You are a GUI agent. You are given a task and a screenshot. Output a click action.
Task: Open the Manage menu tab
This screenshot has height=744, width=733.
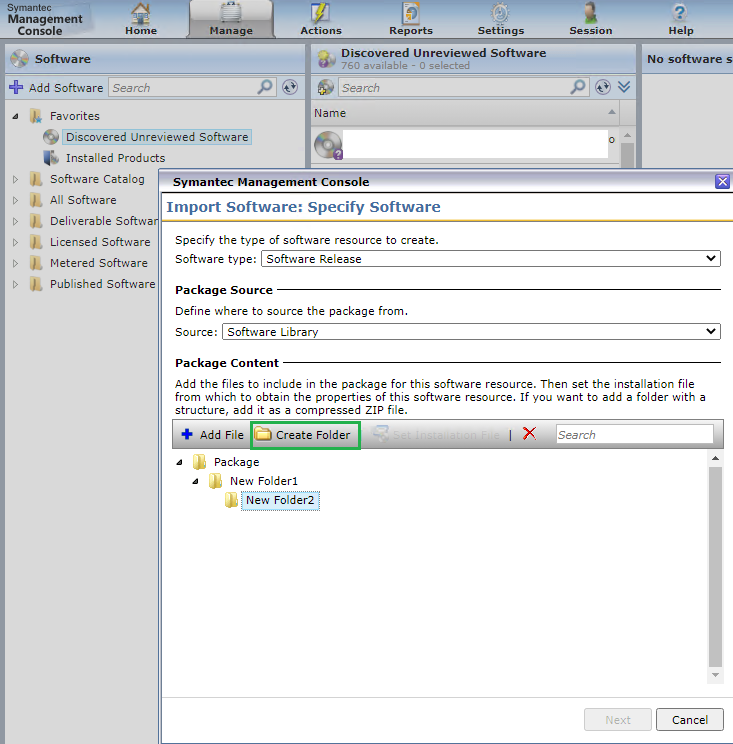pos(231,19)
